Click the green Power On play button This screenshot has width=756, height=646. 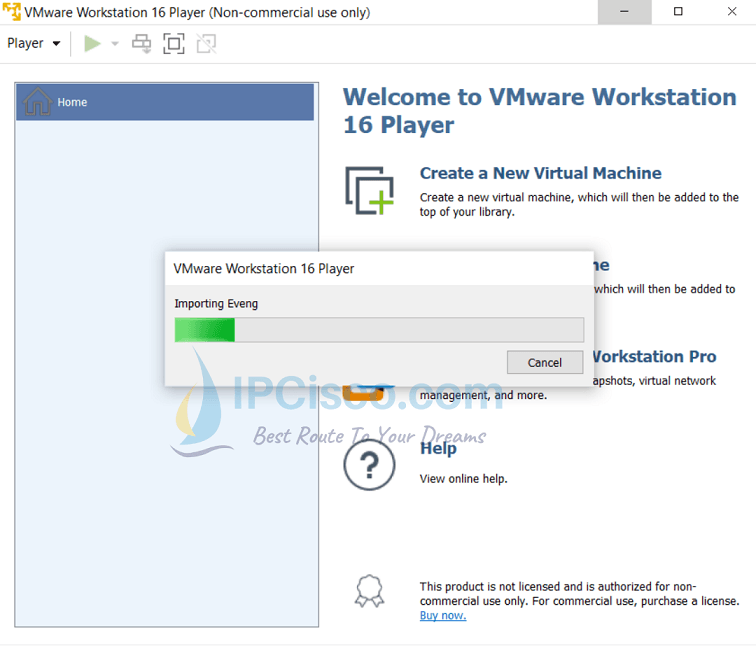tap(92, 43)
